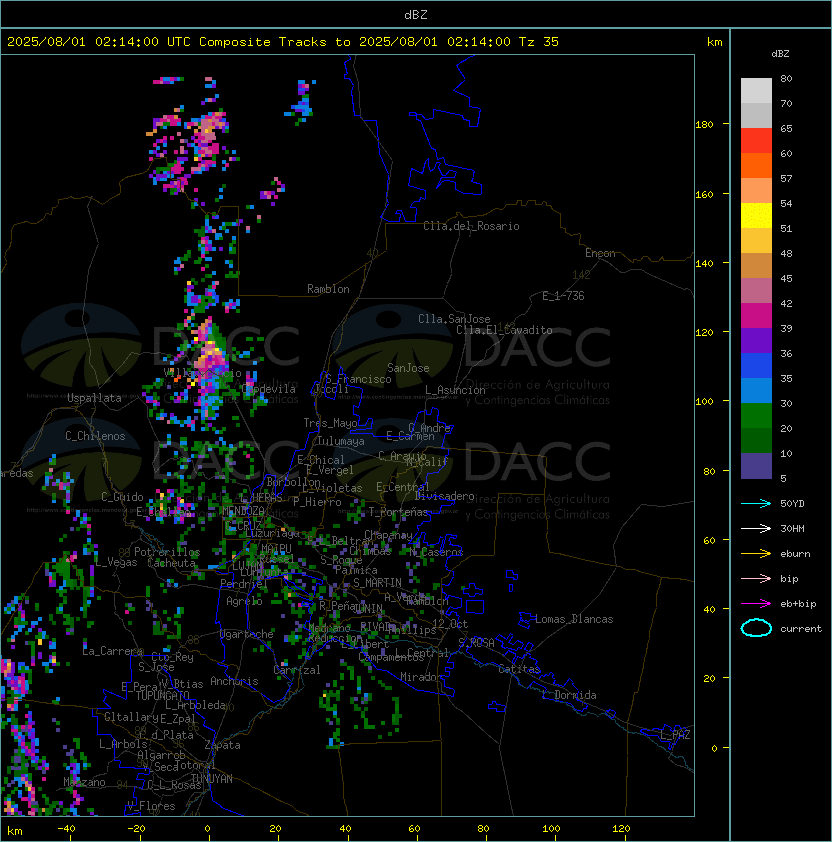Viewport: 832px width, 842px height.
Task: Select the purple swatch in dBZ legend
Action: [x=756, y=340]
